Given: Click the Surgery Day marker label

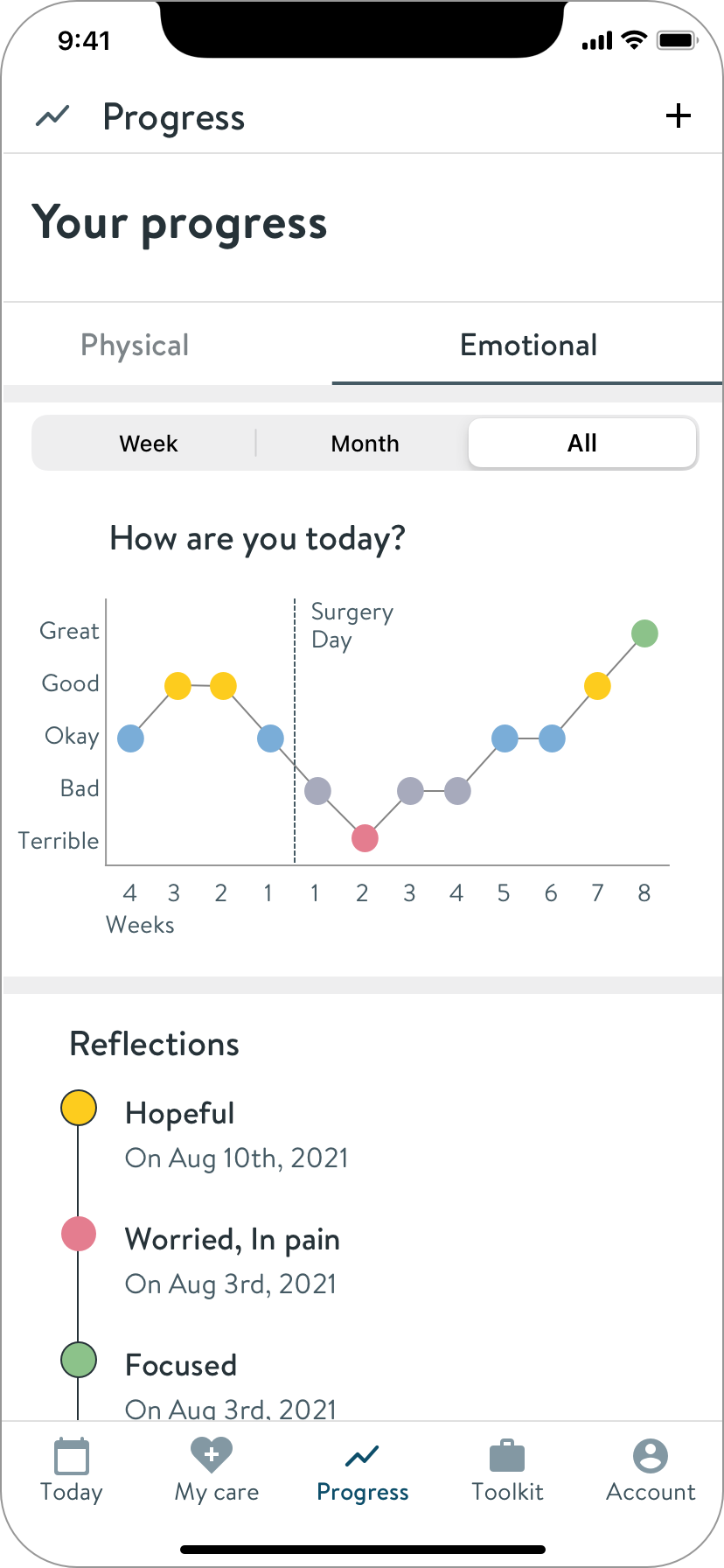Looking at the screenshot, I should [352, 625].
